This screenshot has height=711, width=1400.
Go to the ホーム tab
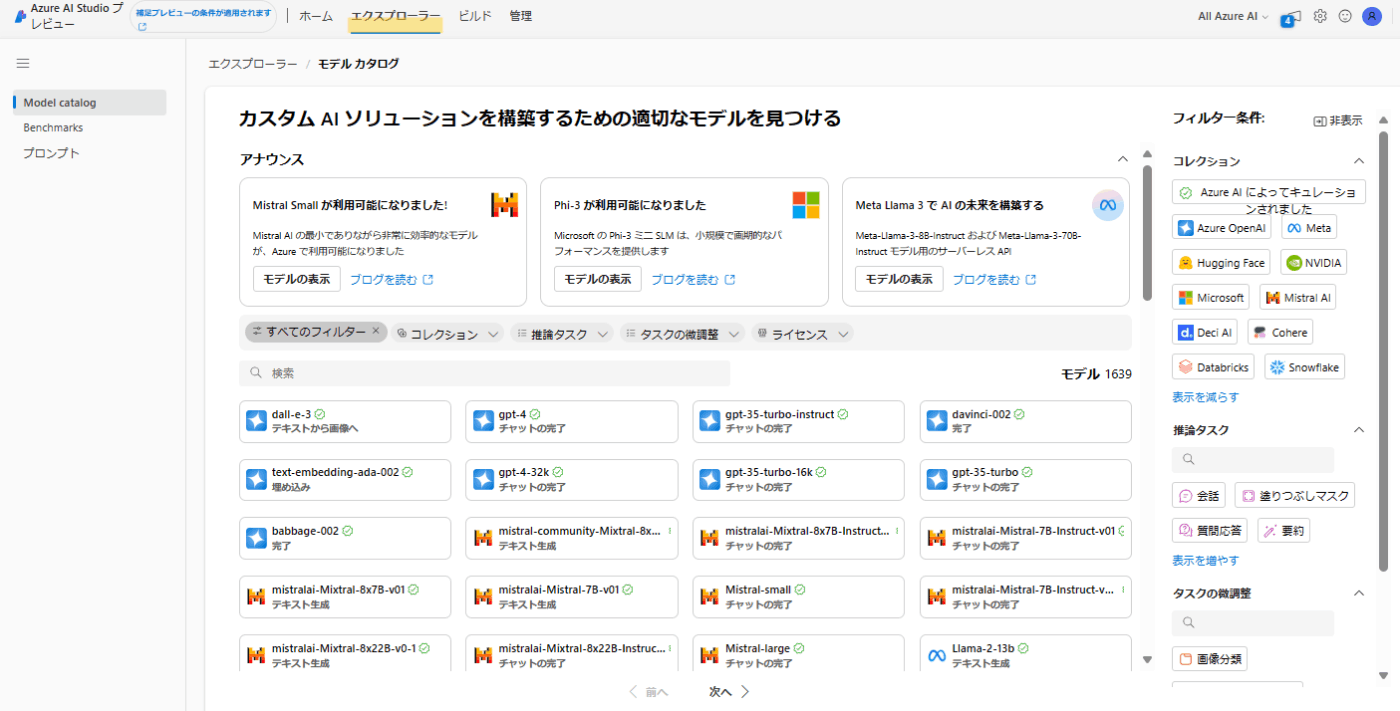coord(316,16)
